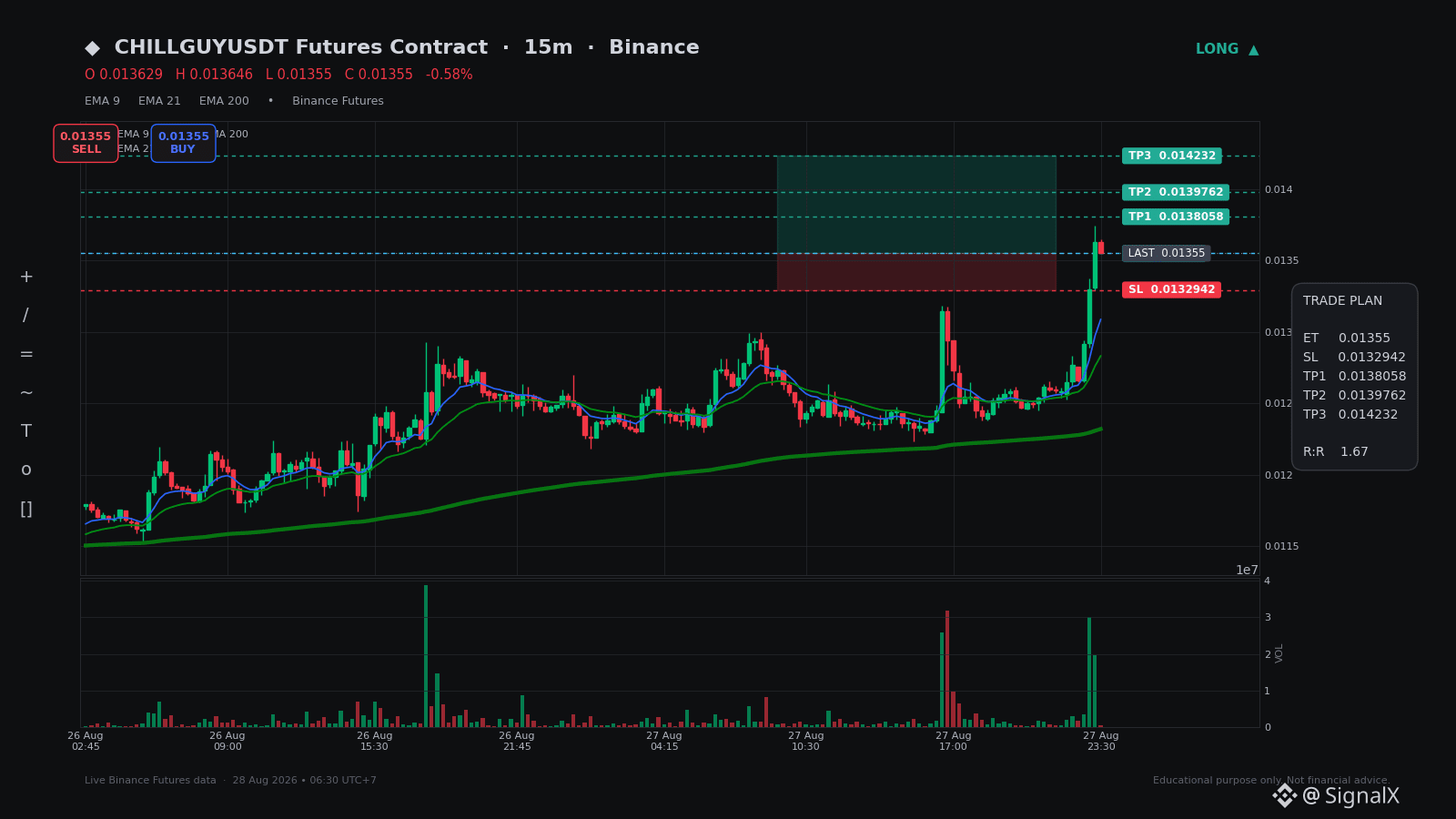
Task: Click the diamond icon beside CHILLGUYUSDT title
Action: pyautogui.click(x=92, y=48)
